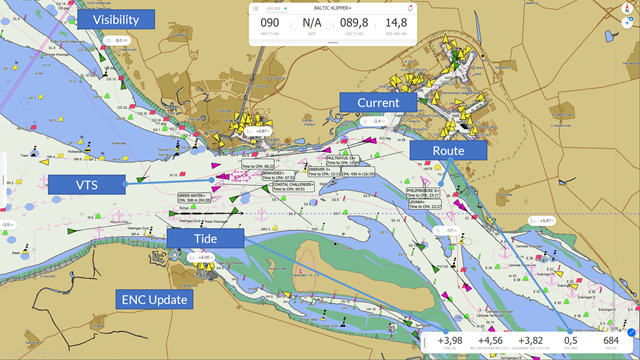Click the BALTIC KLIPPER vessel name
This screenshot has height=360, width=640.
(x=333, y=8)
